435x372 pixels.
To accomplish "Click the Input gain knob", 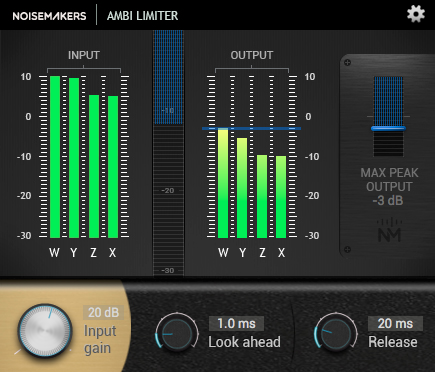I will [45, 330].
